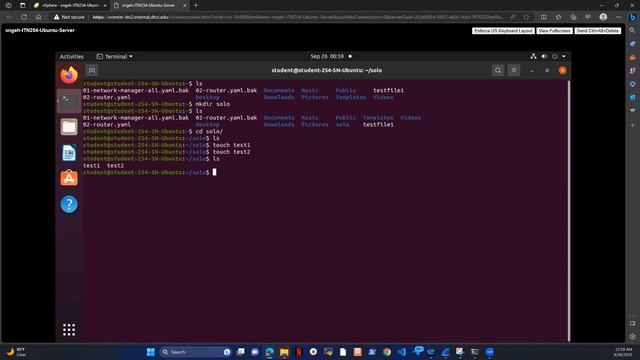This screenshot has height=360, width=640.
Task: Open File Explorer from the taskbar
Action: 284,352
